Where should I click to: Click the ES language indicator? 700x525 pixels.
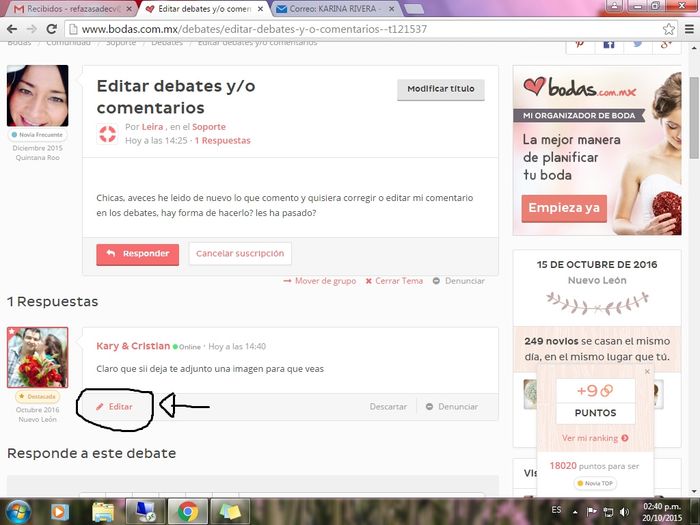tap(556, 510)
